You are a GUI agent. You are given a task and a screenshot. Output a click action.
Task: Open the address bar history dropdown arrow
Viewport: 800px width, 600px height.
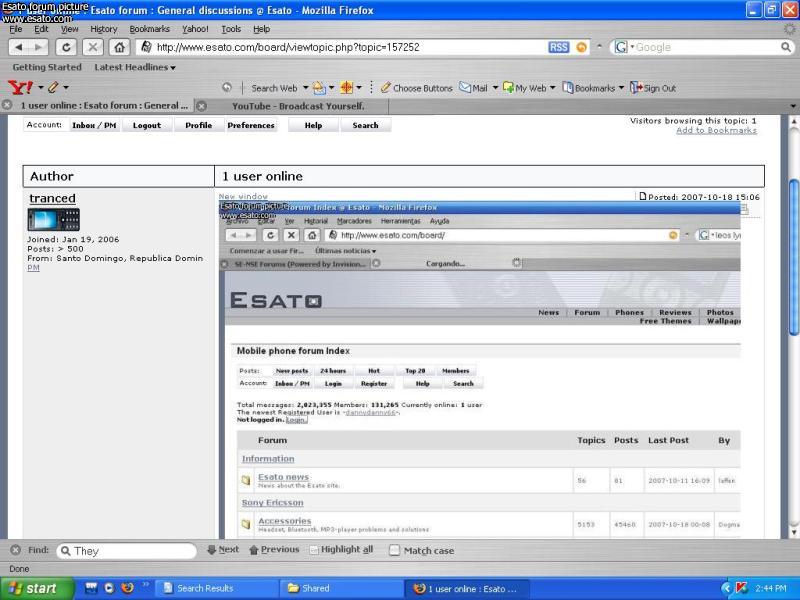pos(599,47)
